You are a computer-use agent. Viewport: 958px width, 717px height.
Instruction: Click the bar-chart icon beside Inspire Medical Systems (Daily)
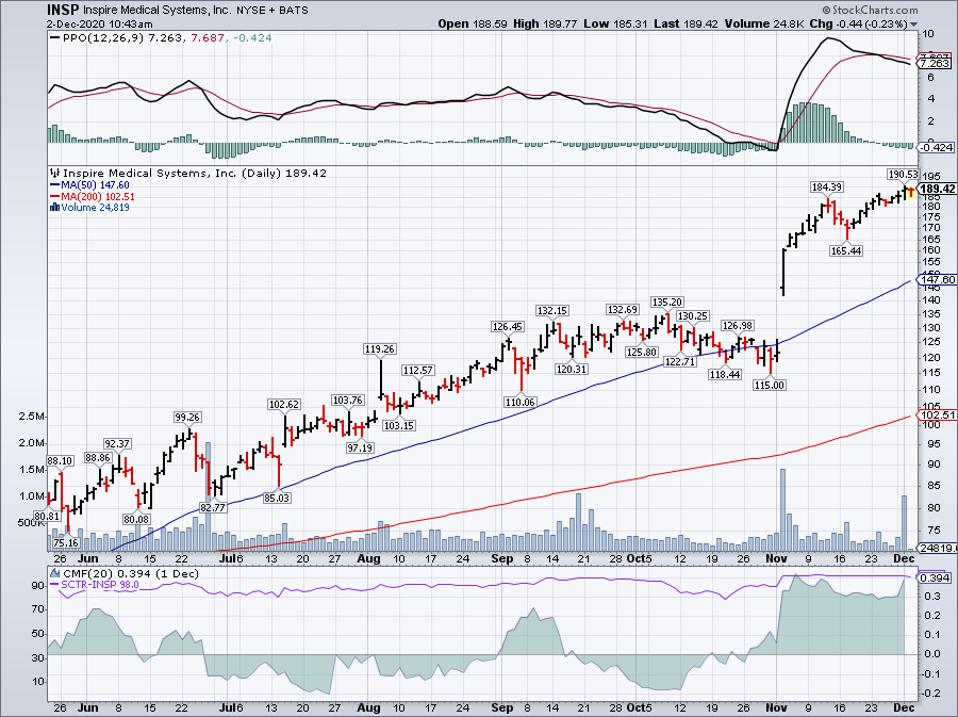pyautogui.click(x=55, y=173)
